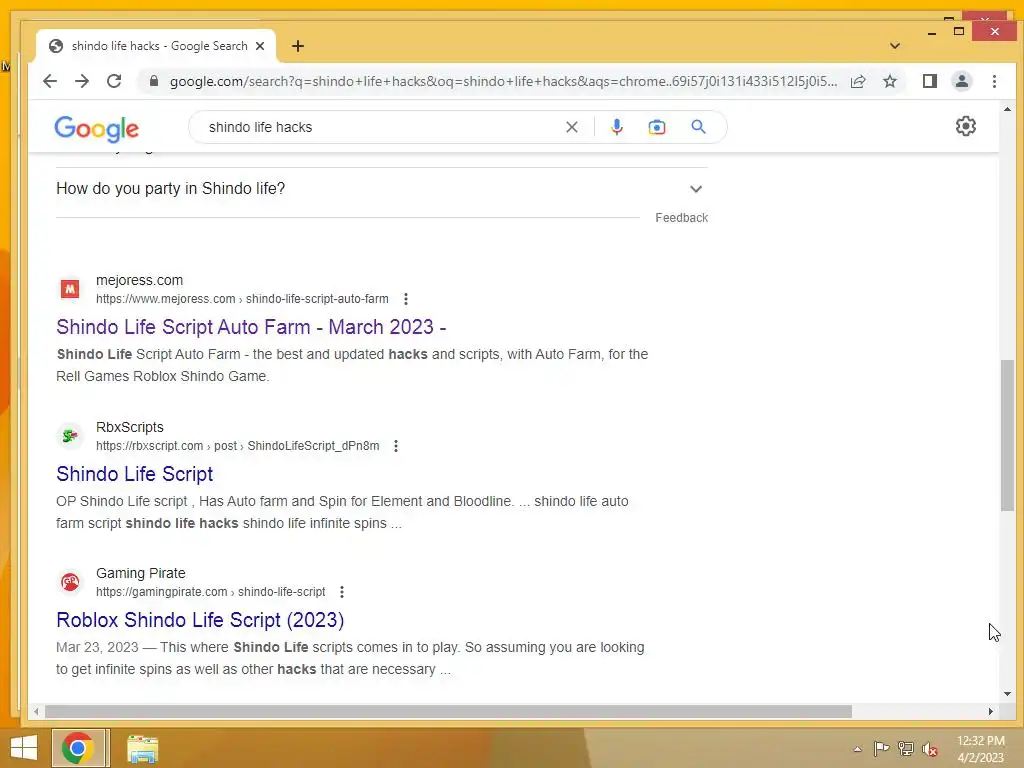Click horizontal scrollbar right arrow
Screen dimensions: 1024x768
(991, 711)
